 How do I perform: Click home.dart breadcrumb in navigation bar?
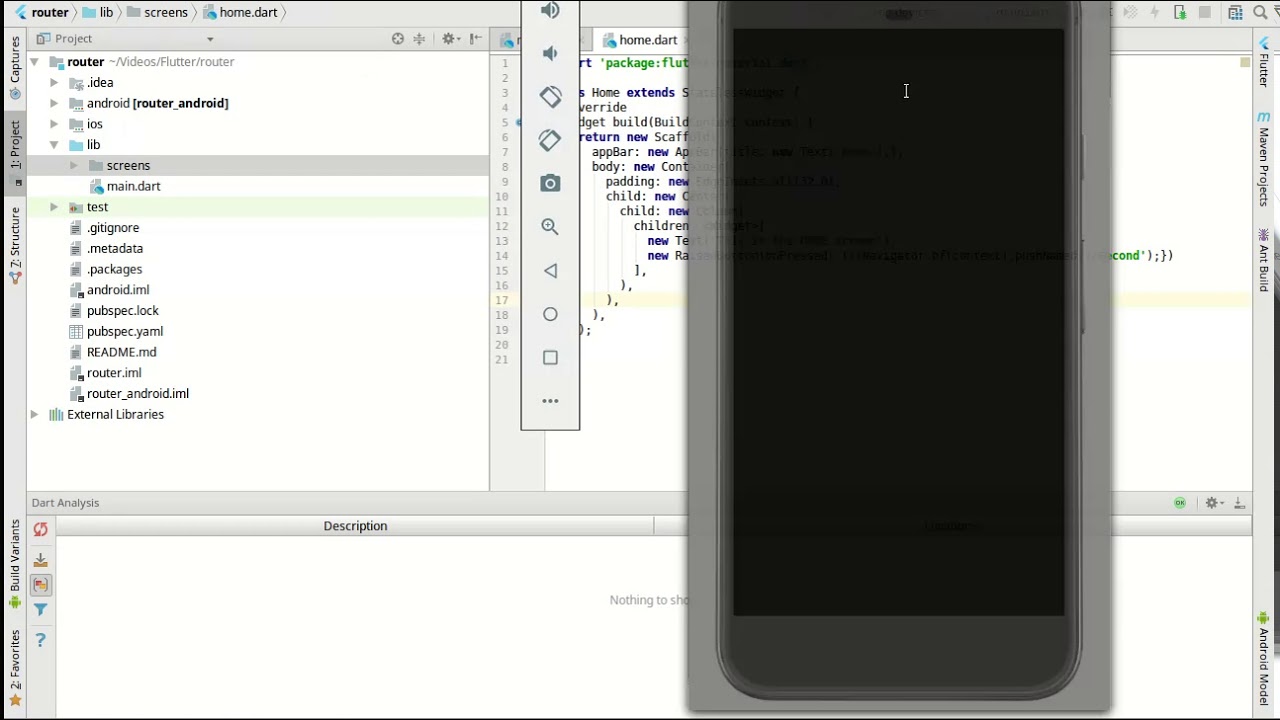240,12
